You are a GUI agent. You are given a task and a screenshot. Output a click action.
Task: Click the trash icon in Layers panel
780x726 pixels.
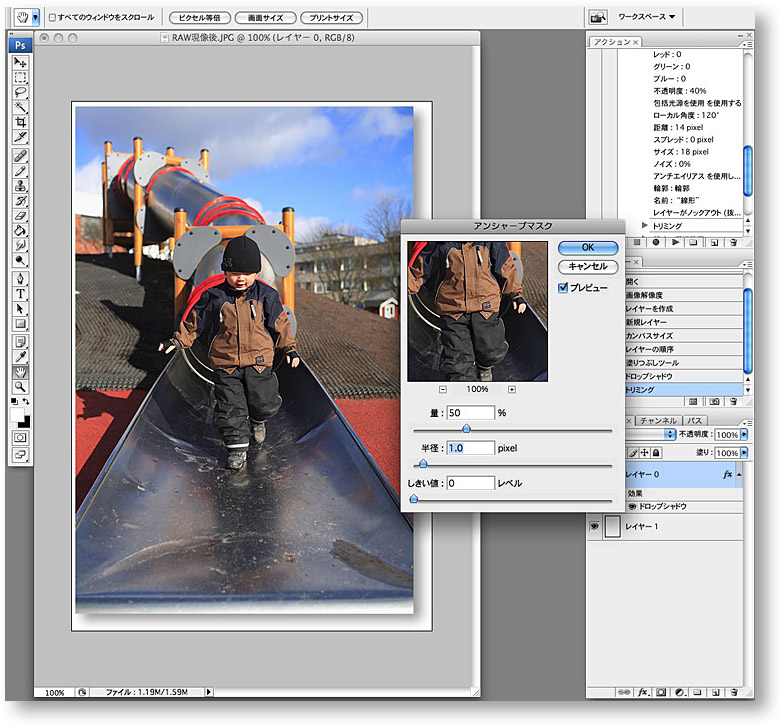point(733,691)
